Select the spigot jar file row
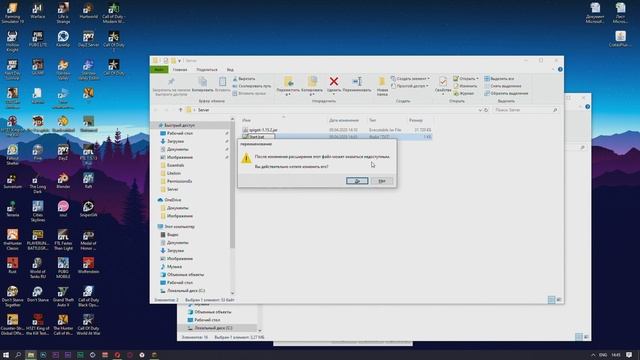This screenshot has width=640, height=360. 336,130
